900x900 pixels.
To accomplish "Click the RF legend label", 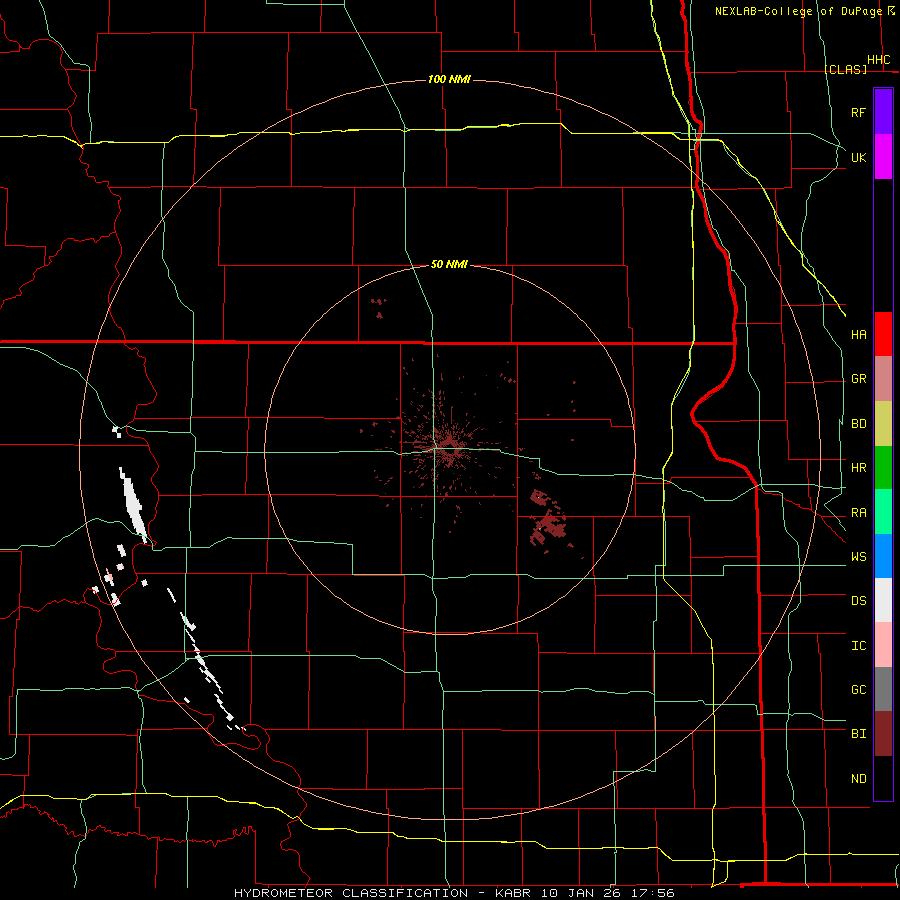I will coord(858,112).
